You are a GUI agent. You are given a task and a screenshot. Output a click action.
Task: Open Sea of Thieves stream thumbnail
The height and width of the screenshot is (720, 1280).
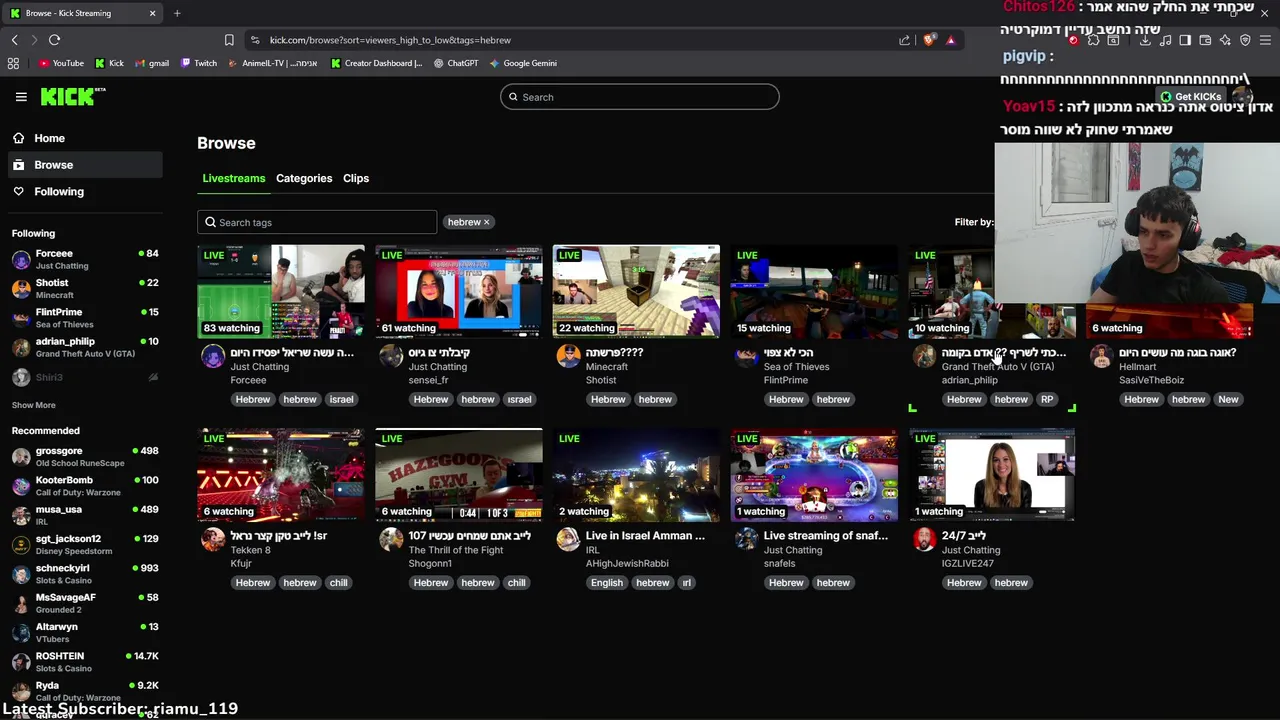point(814,291)
